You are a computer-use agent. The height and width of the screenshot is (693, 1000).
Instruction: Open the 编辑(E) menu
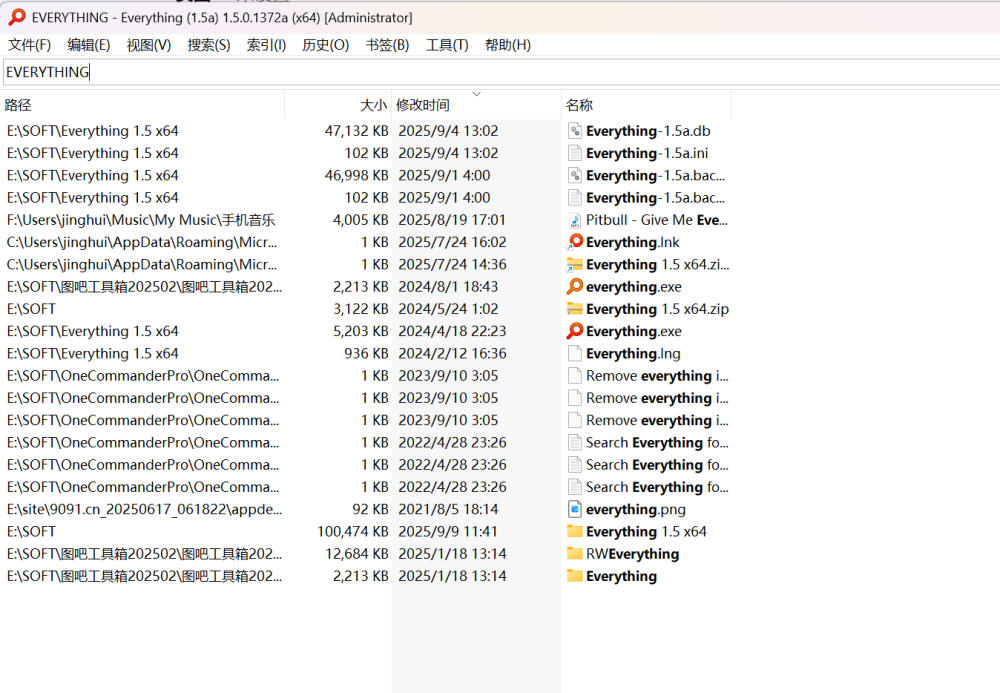pos(89,45)
